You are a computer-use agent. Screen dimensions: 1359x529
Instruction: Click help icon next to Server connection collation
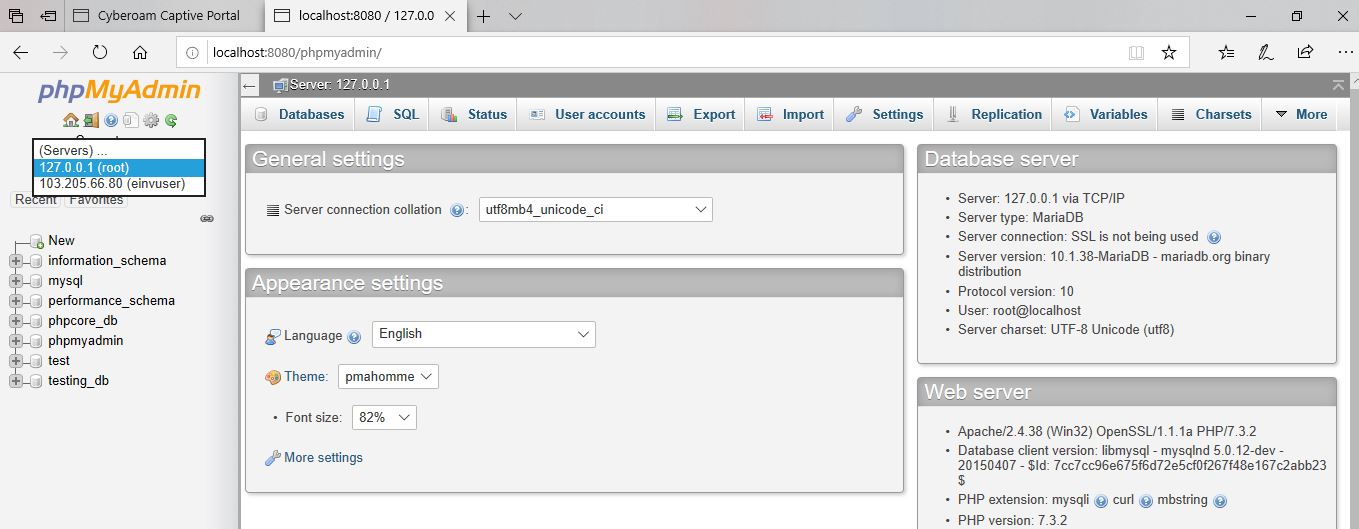coord(457,210)
